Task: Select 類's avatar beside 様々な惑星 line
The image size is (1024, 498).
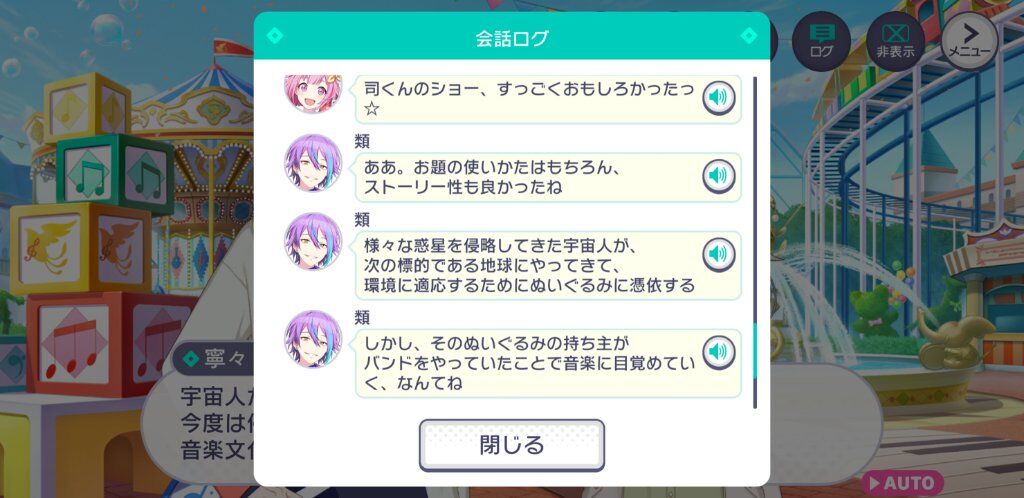Action: pyautogui.click(x=313, y=241)
